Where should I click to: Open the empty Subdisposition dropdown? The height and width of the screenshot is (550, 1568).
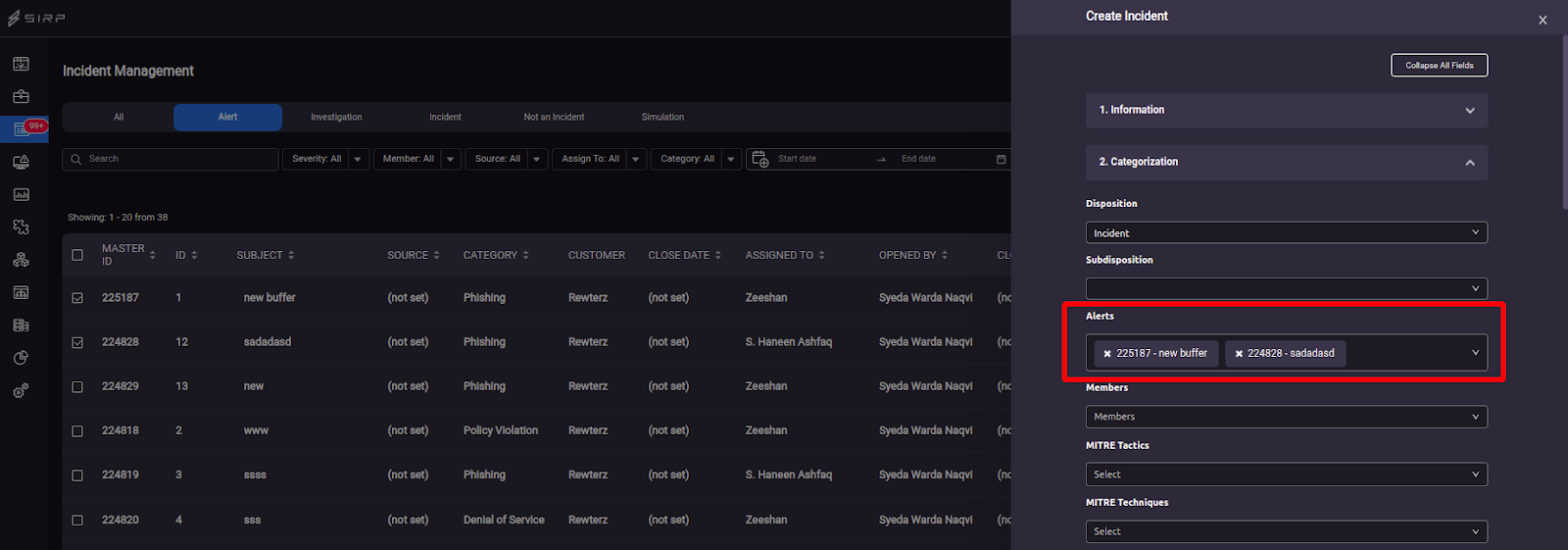click(x=1286, y=288)
